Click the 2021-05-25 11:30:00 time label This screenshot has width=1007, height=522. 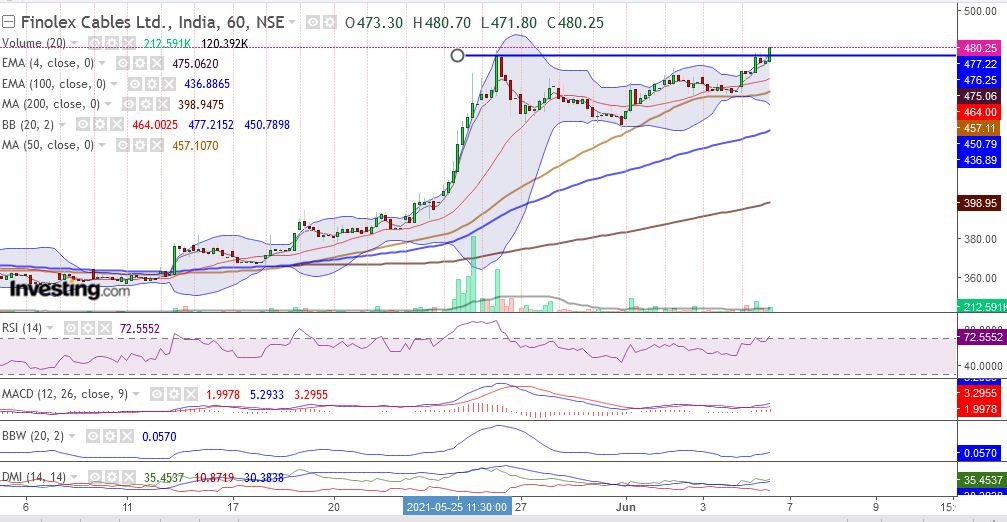(457, 507)
